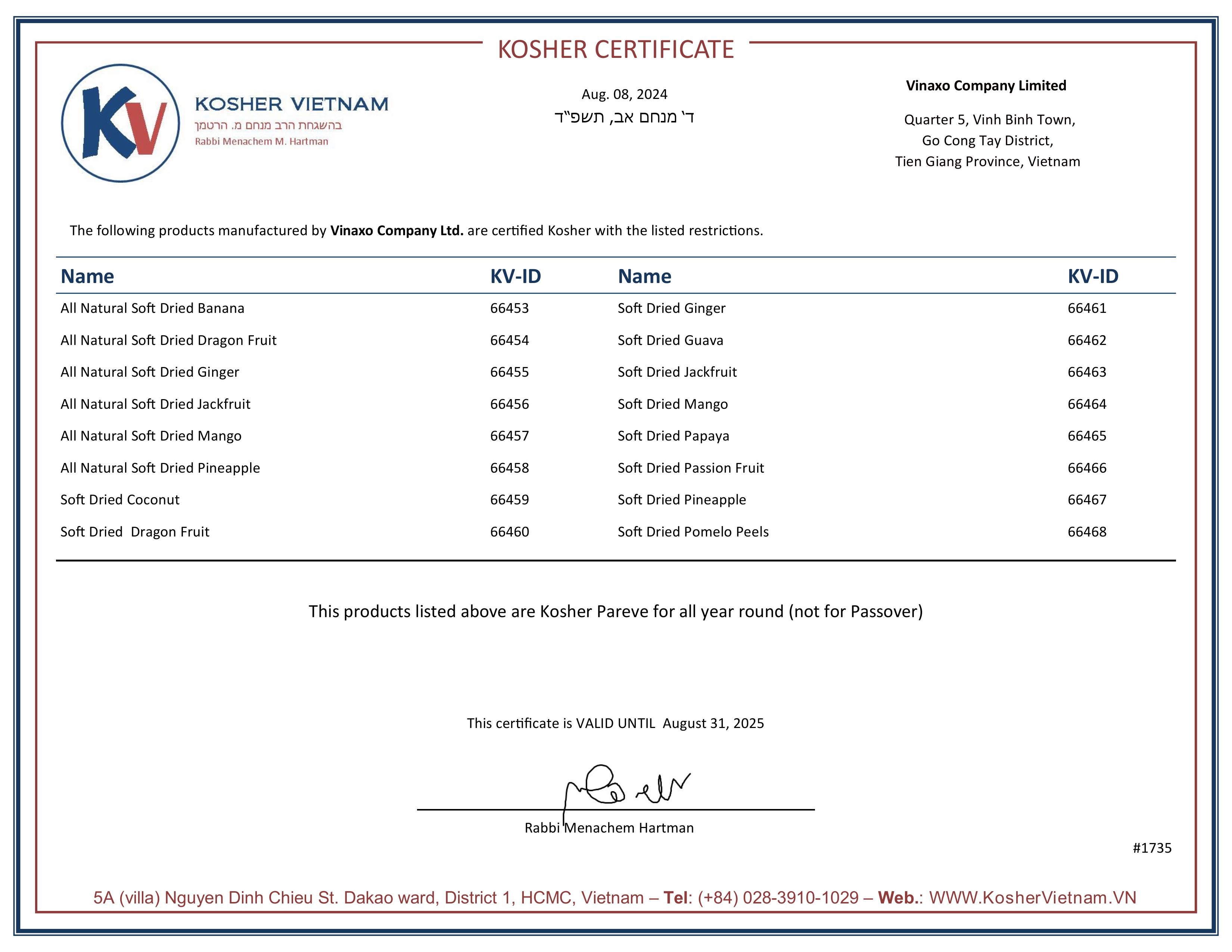Click Soft Dried Mango entry
The height and width of the screenshot is (952, 1232).
tap(672, 404)
